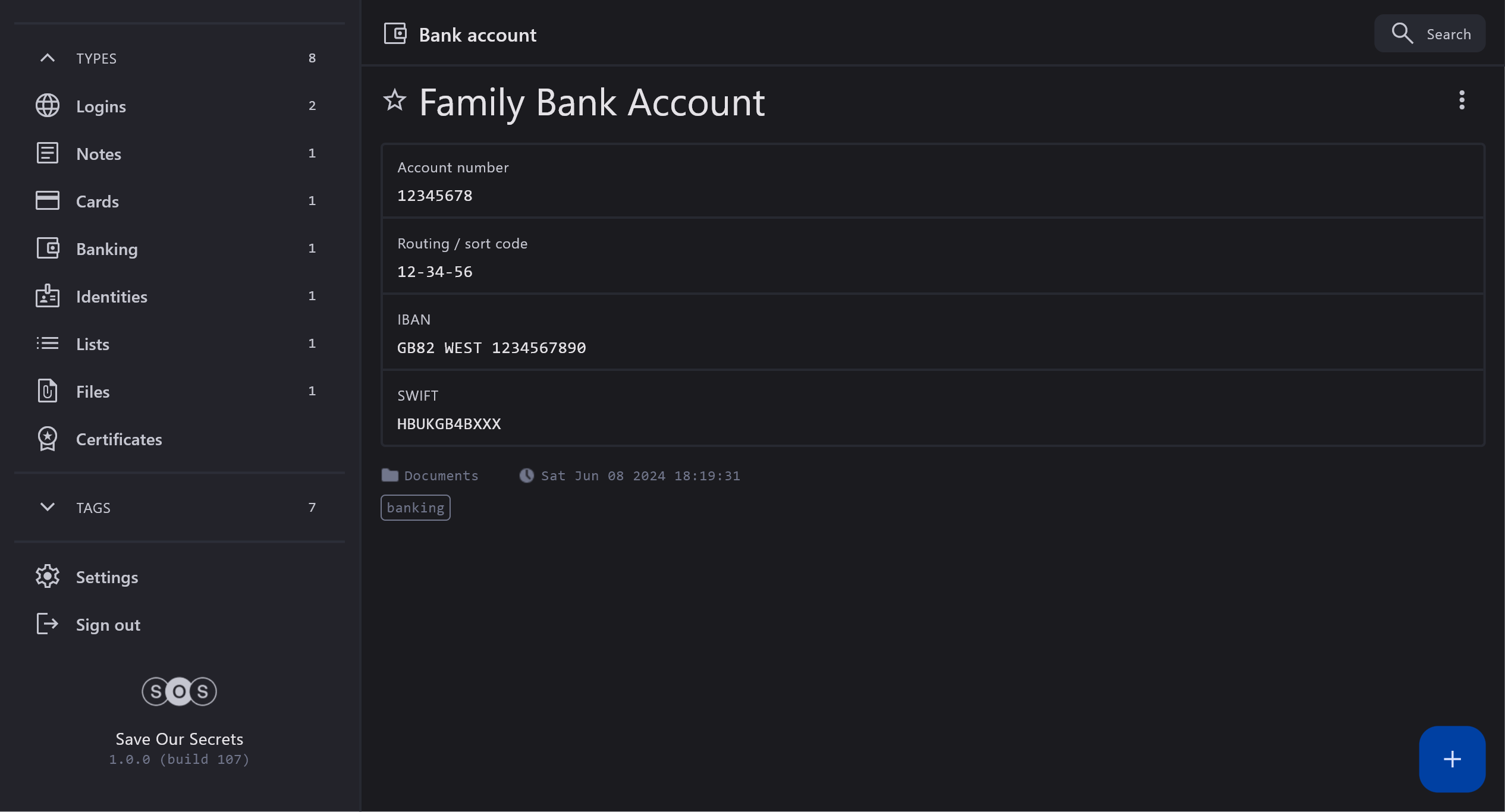Click the Search field
The image size is (1505, 812).
pos(1429,34)
